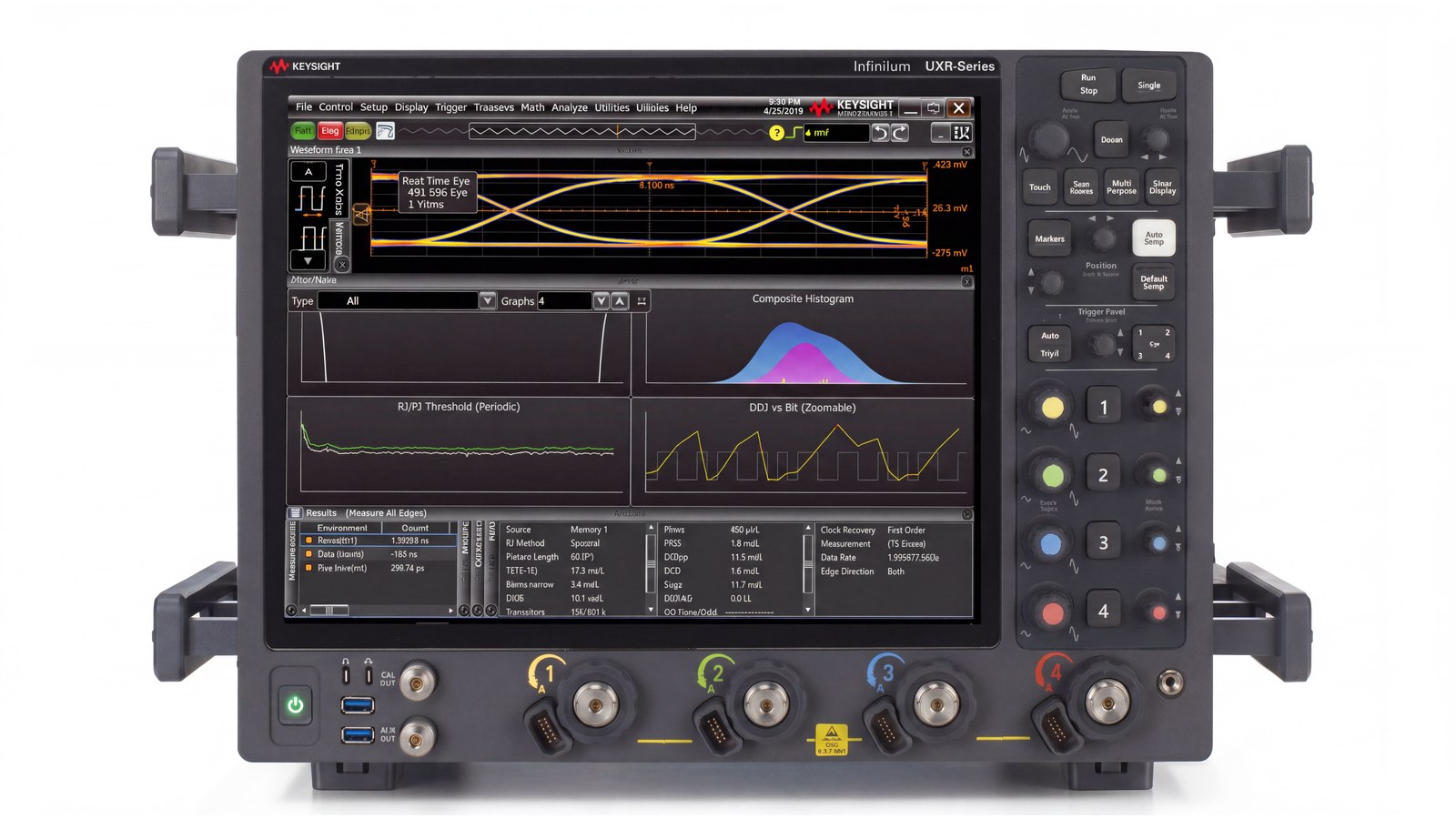Click the horizontal scrollbar in the measurement table

pos(376,611)
